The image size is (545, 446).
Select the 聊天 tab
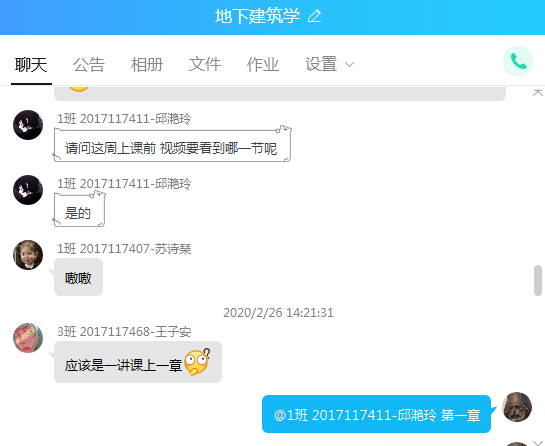point(31,65)
